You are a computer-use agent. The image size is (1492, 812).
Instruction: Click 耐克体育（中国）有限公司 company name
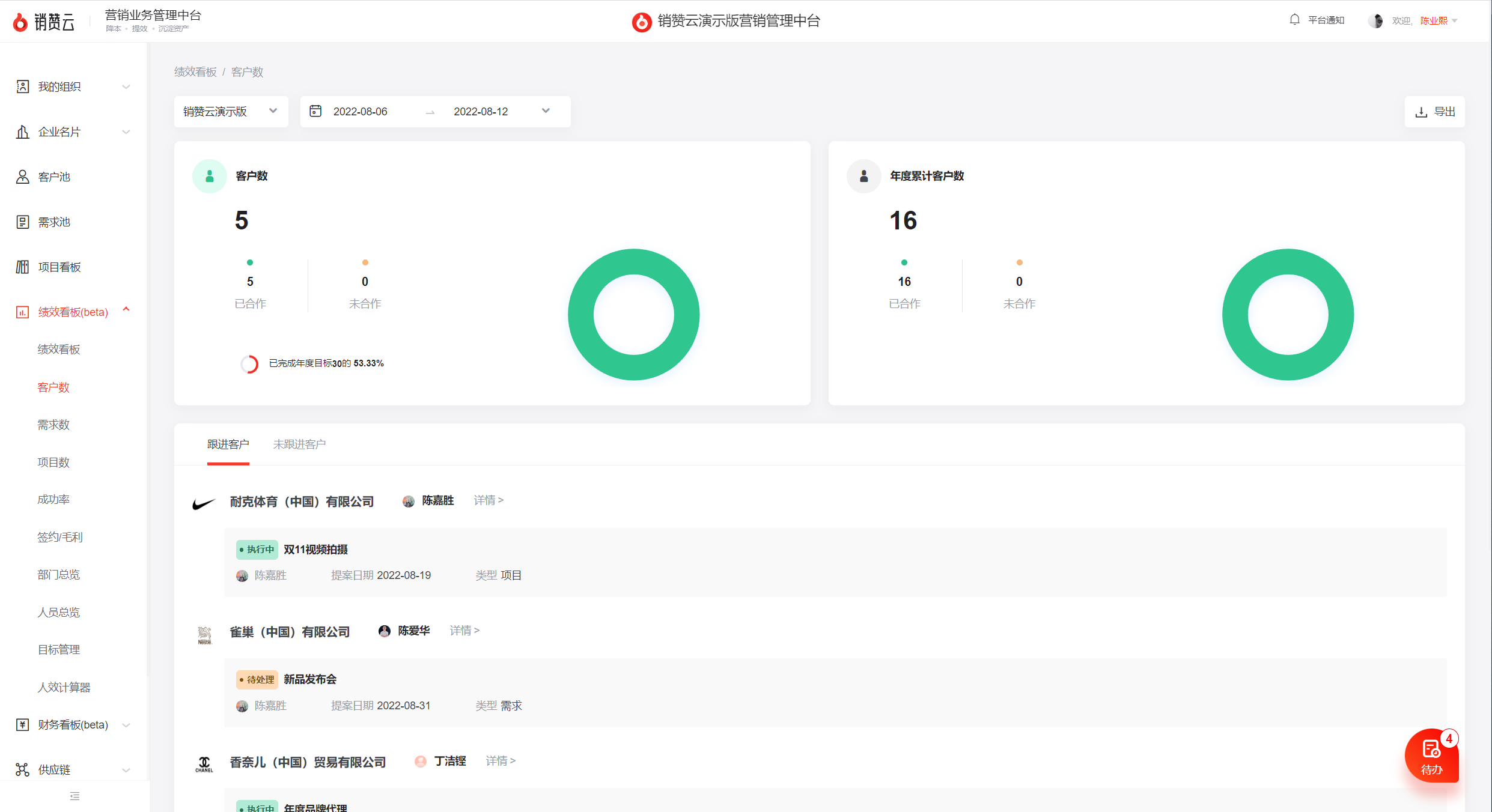tap(302, 501)
